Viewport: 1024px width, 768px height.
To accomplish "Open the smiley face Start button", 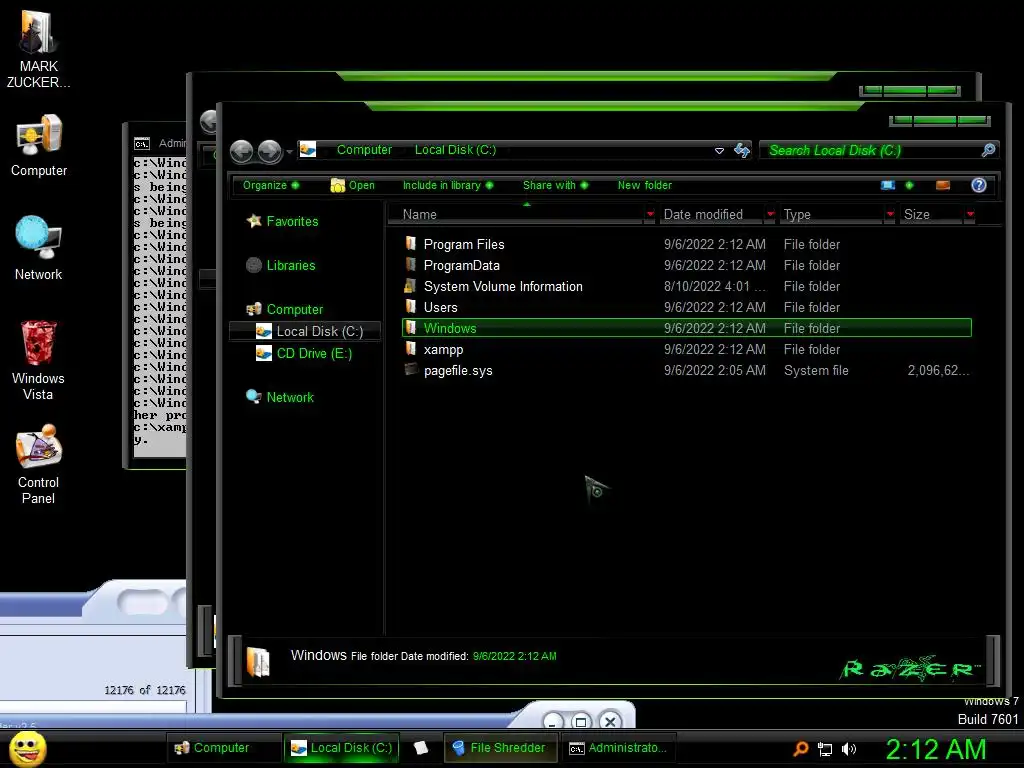I will 27,748.
